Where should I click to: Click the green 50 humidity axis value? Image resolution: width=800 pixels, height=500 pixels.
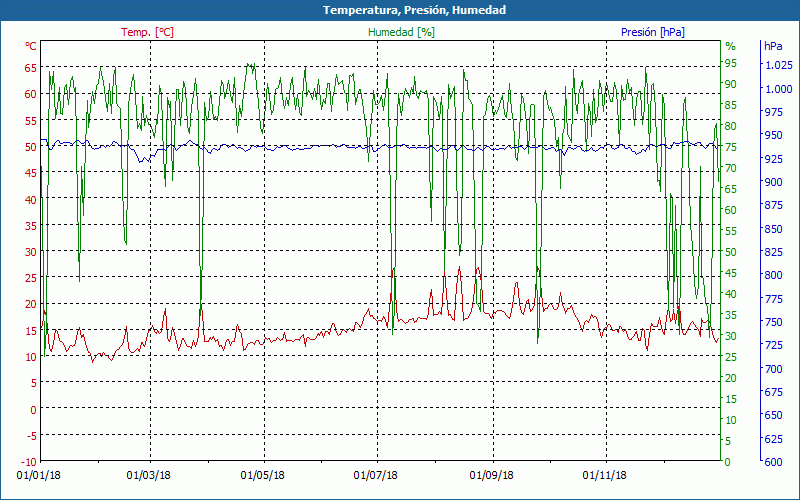pyautogui.click(x=731, y=252)
